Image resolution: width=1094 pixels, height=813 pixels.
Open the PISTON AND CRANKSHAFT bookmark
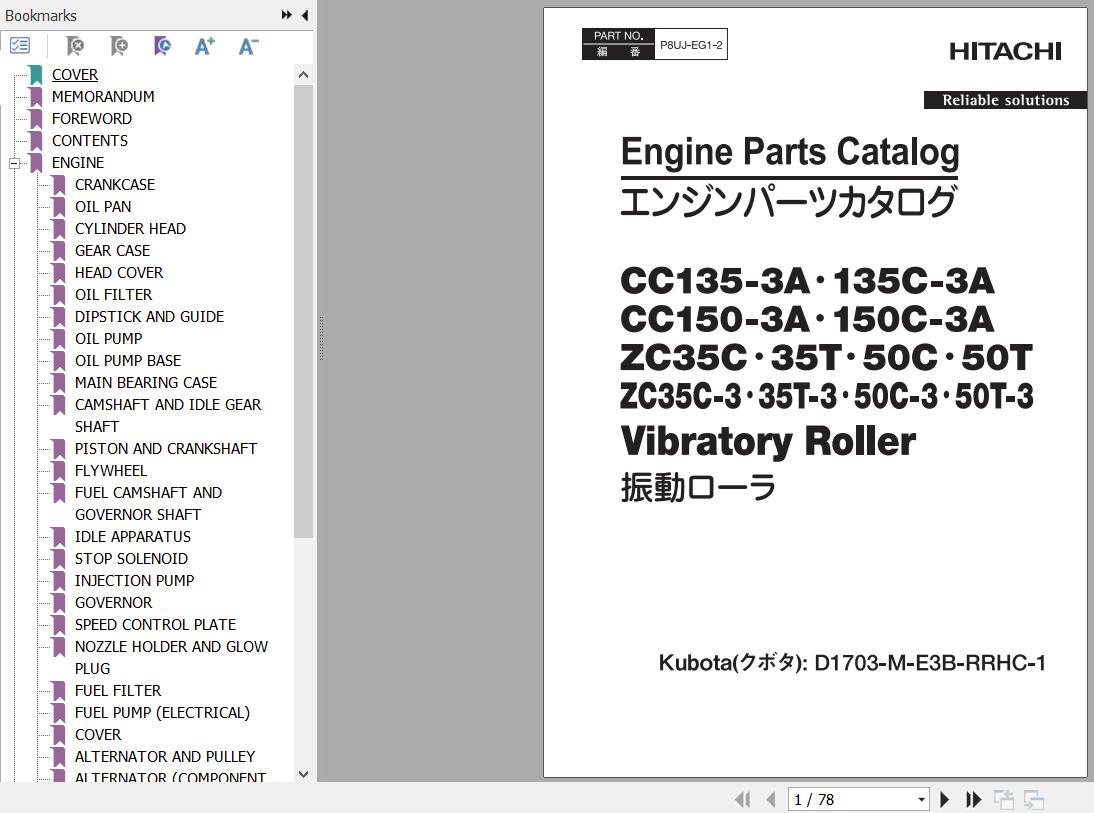point(166,448)
